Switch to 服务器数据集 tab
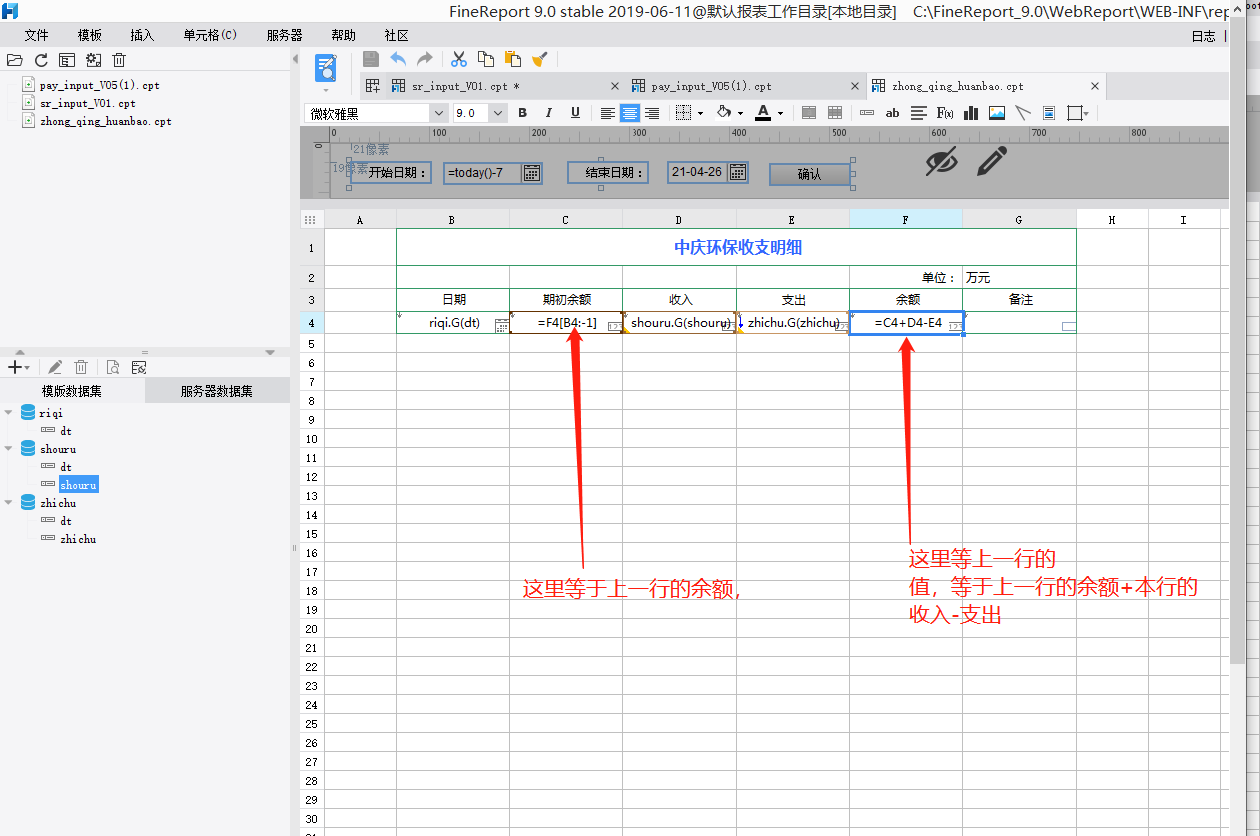 coord(217,391)
